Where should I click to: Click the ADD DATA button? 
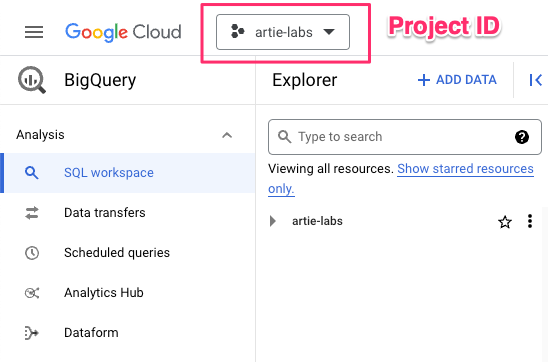coord(457,80)
